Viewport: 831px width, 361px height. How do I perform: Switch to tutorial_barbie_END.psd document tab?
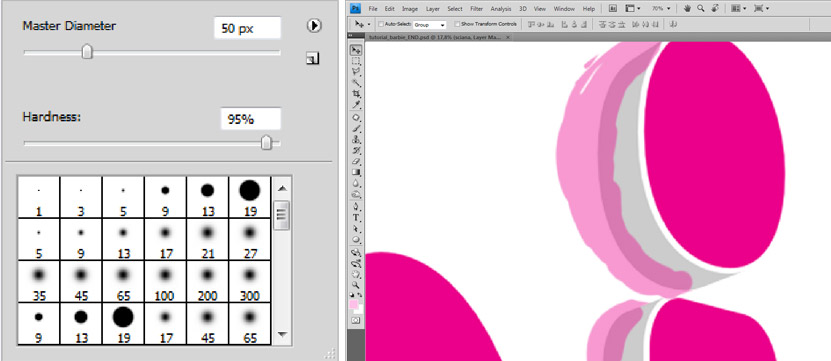(x=435, y=38)
